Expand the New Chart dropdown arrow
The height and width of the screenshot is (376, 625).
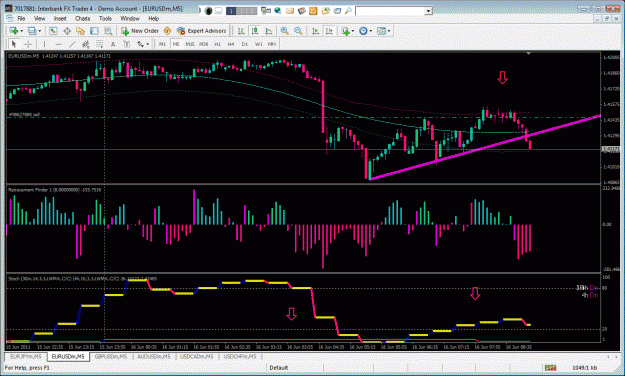(x=22, y=31)
